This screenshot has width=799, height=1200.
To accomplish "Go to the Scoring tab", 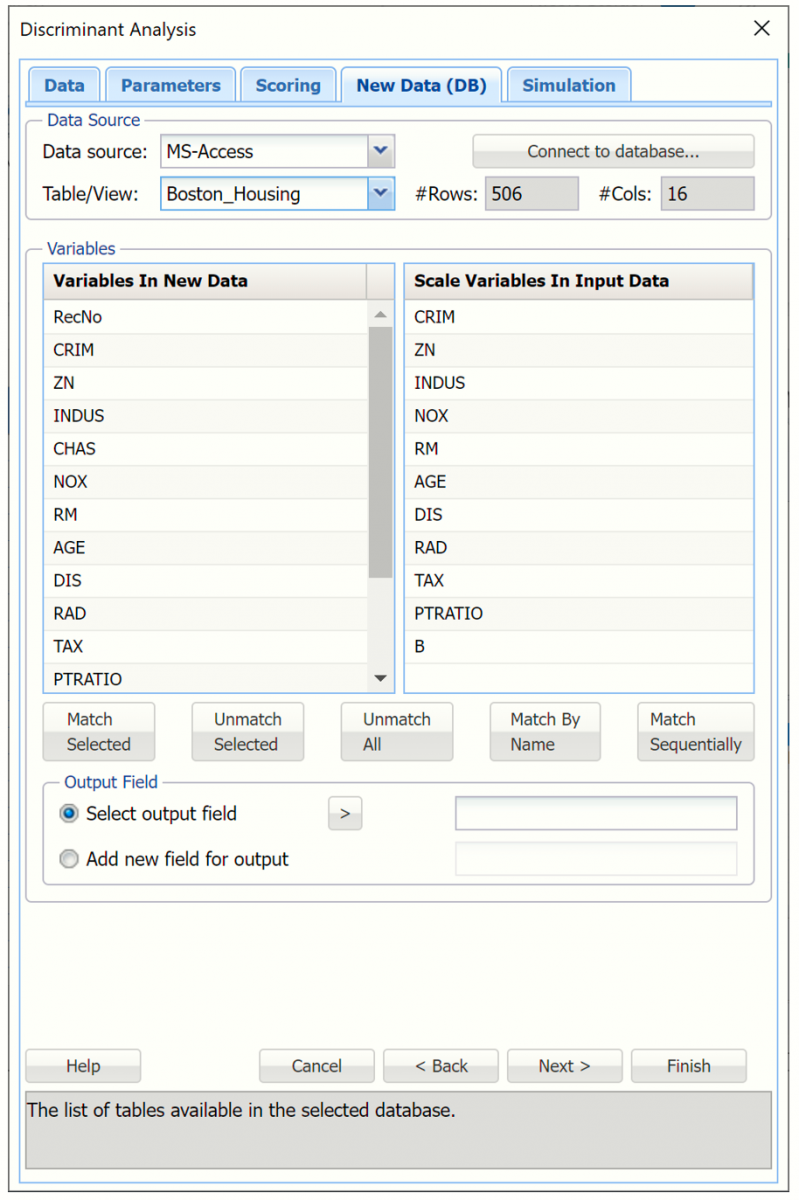I will point(288,86).
